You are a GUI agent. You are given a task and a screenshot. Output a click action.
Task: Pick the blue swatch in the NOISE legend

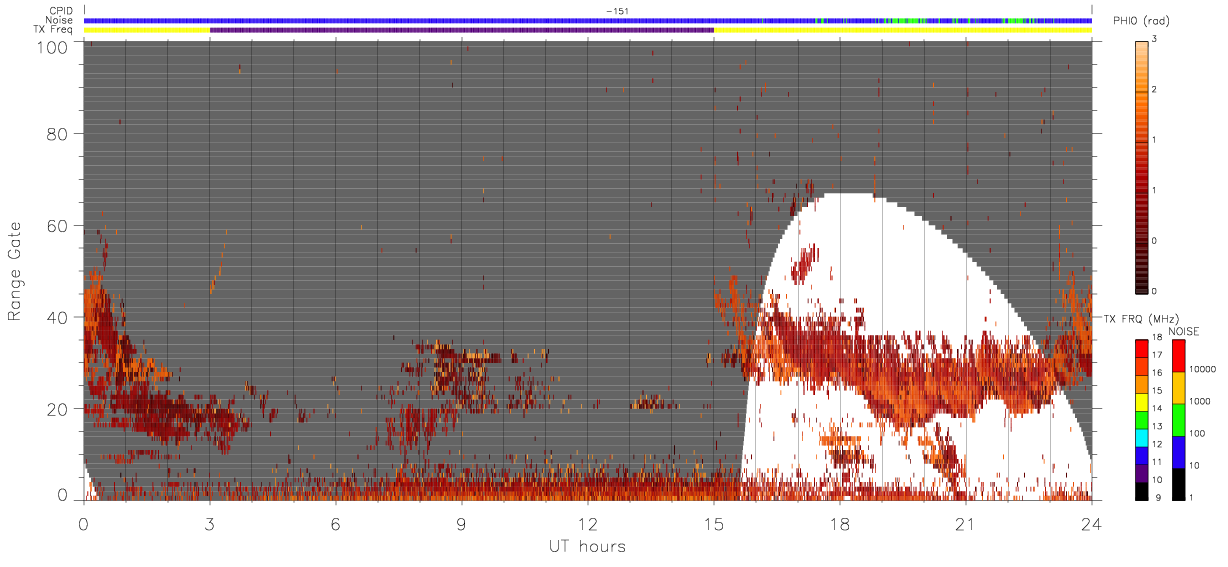pyautogui.click(x=1178, y=452)
